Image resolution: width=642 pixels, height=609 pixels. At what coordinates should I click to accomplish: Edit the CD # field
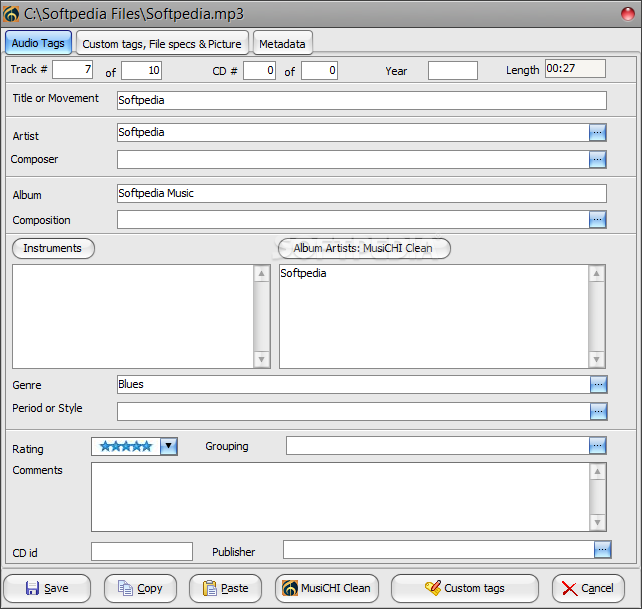259,70
